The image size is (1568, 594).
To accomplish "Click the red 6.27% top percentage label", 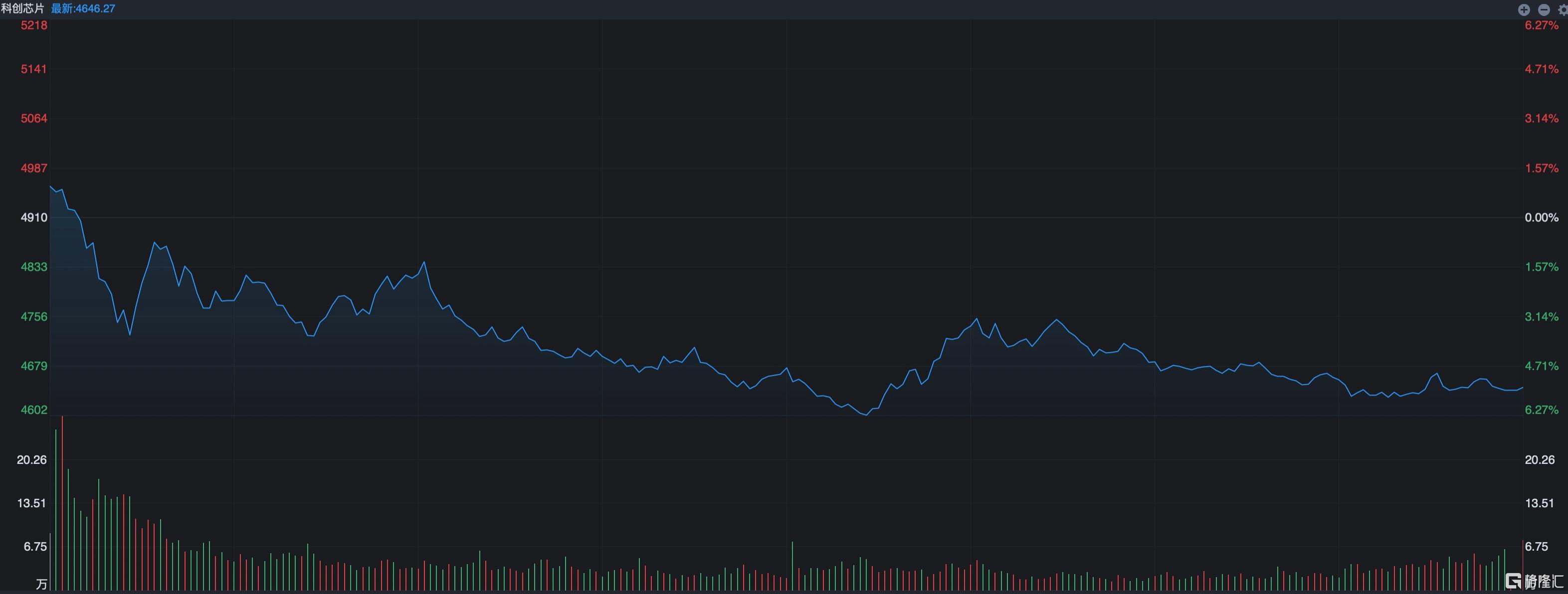I will [1541, 25].
